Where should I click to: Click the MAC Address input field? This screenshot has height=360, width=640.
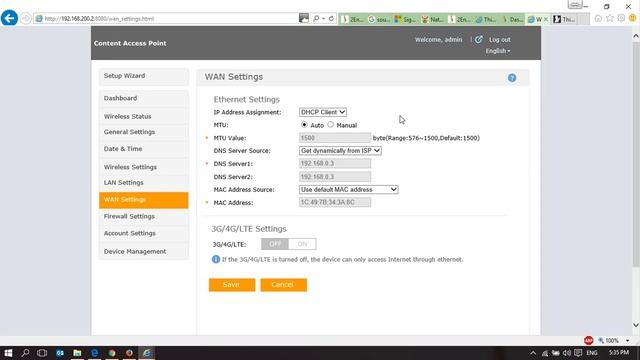(x=335, y=202)
